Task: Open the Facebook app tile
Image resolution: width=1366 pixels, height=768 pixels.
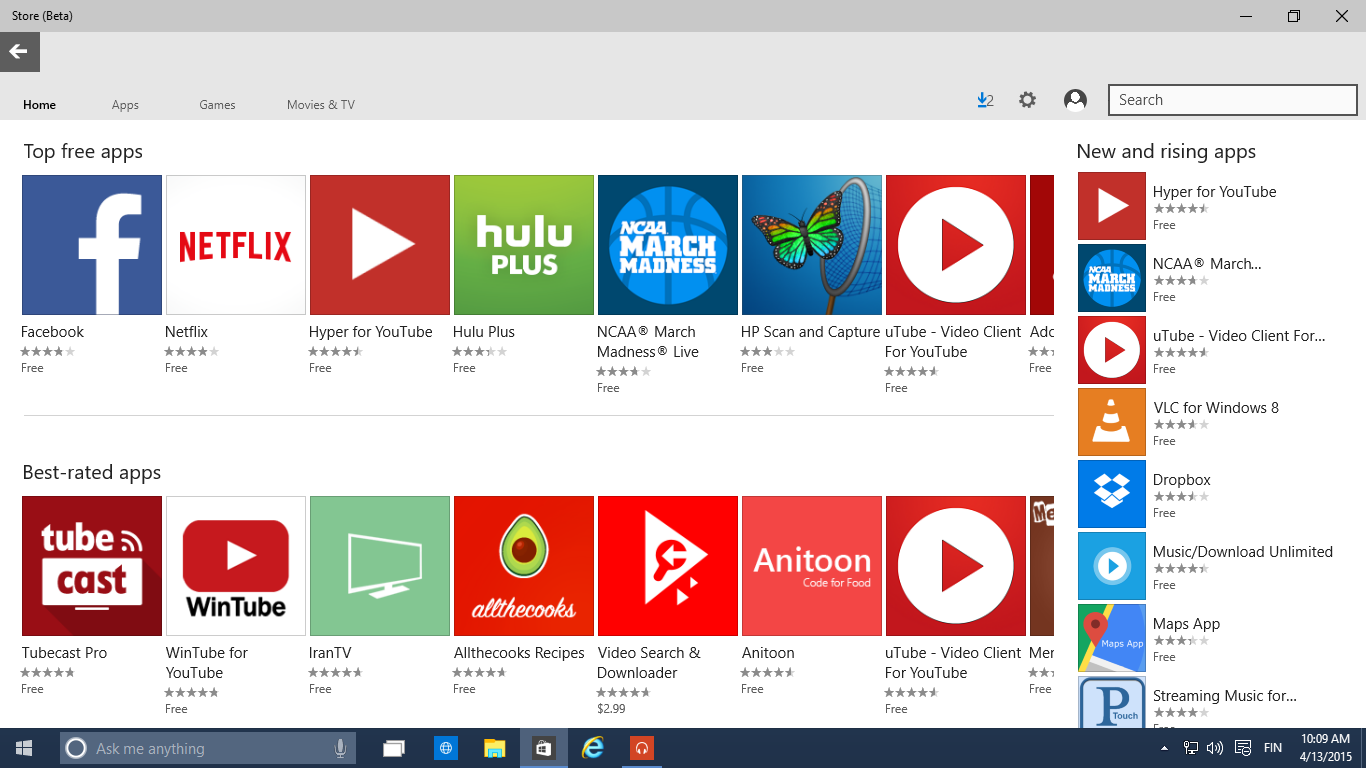Action: [x=92, y=245]
